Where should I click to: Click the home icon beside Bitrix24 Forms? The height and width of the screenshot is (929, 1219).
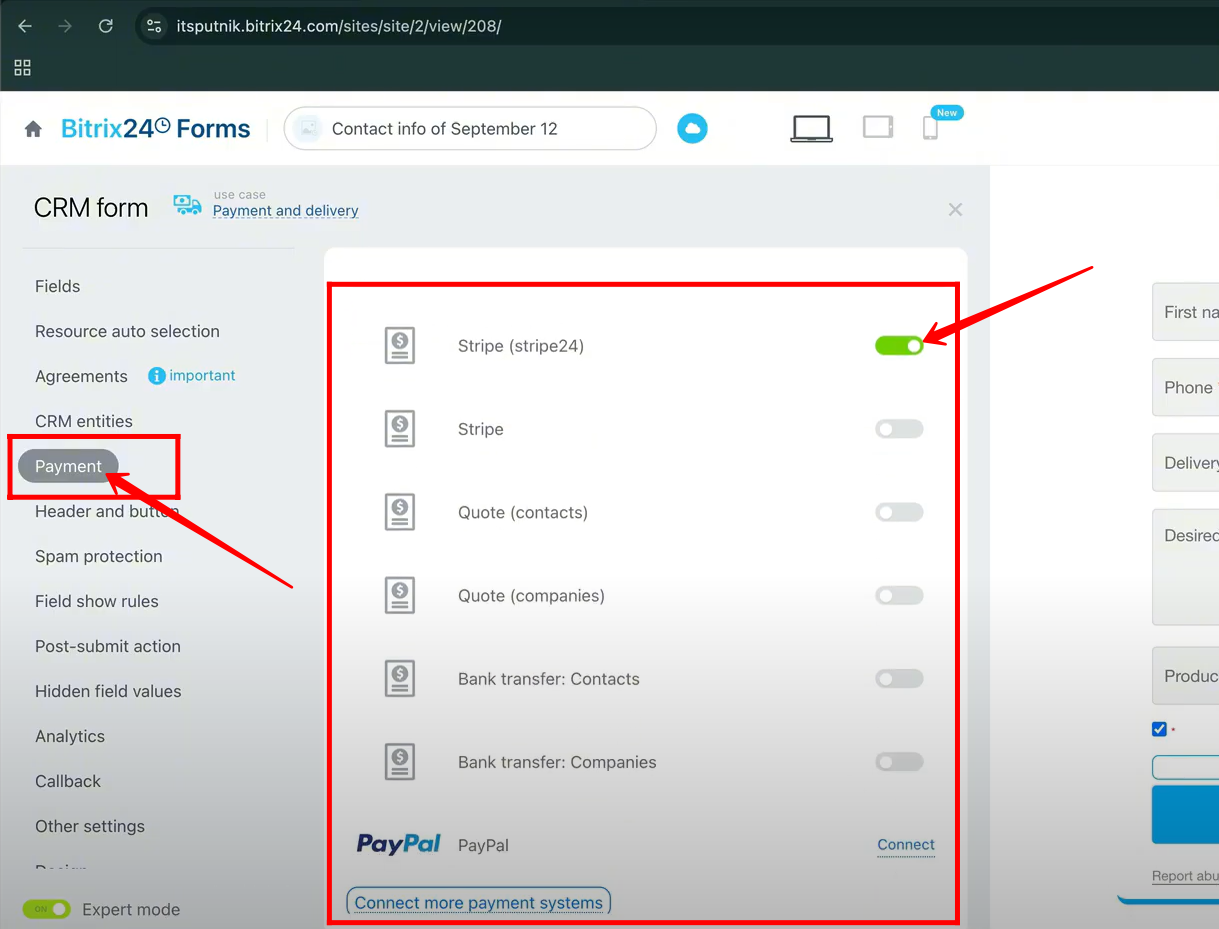[x=33, y=129]
